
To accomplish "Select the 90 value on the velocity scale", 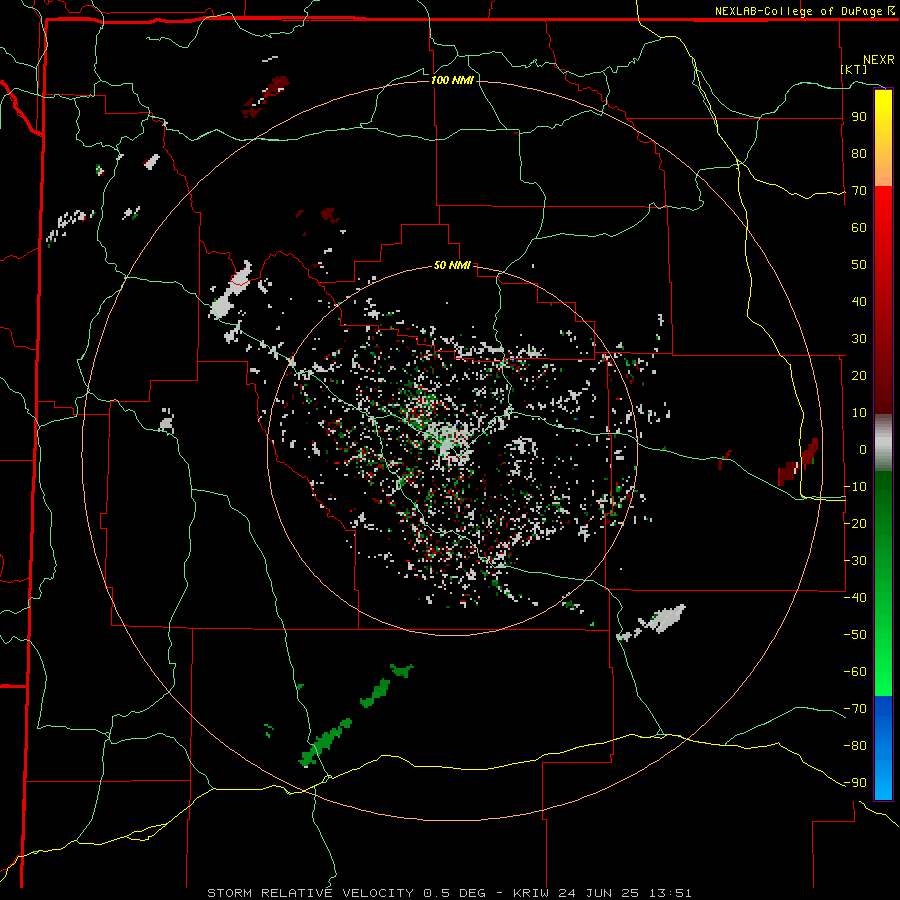I will coord(859,117).
